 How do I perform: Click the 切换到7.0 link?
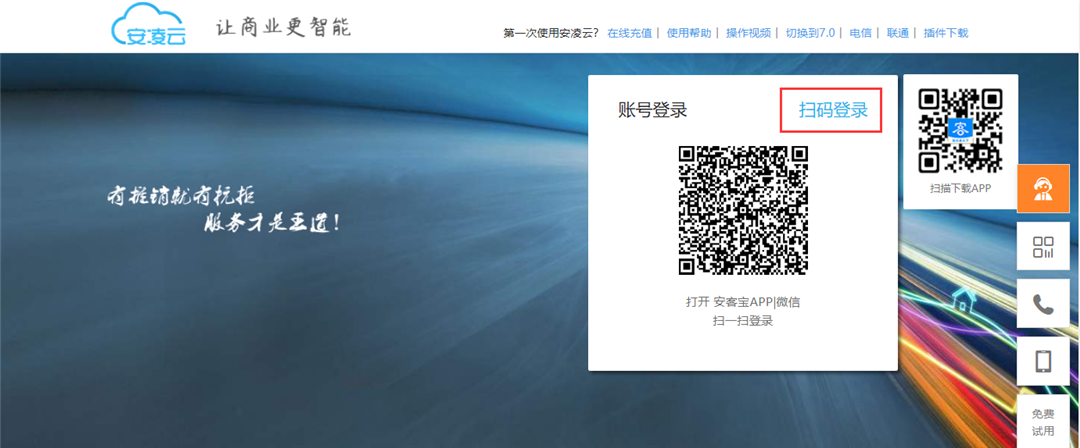pyautogui.click(x=810, y=32)
